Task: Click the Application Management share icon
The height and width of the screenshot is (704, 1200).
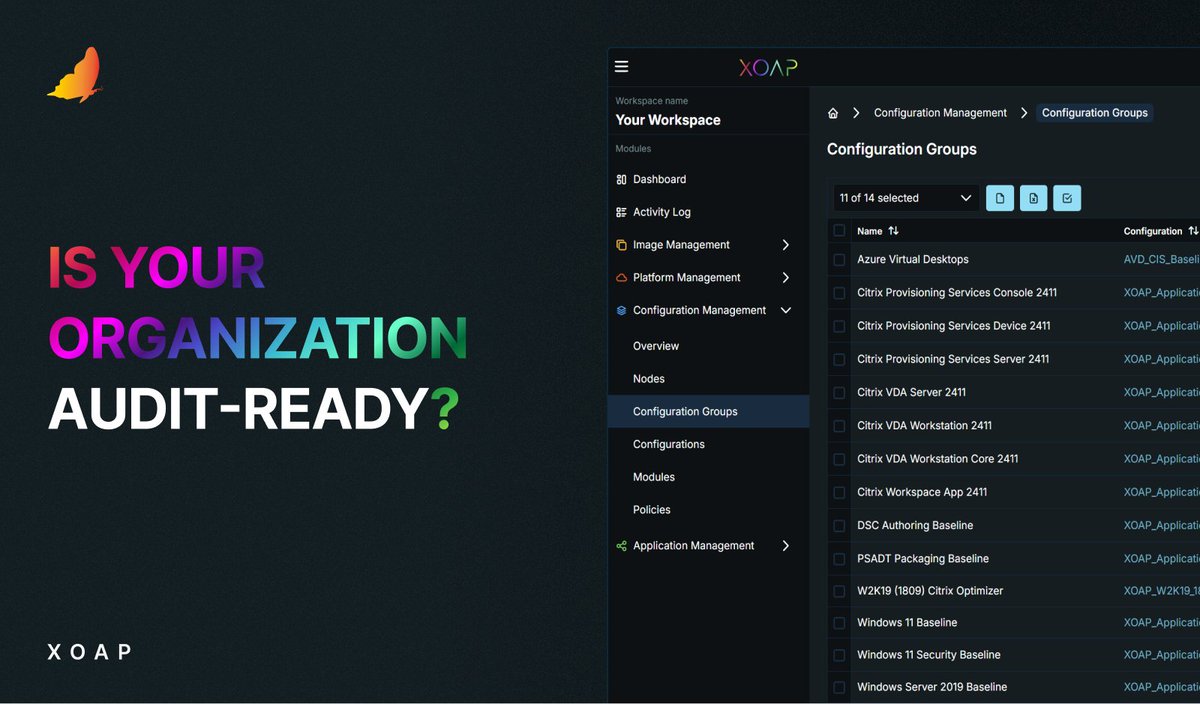Action: point(620,545)
